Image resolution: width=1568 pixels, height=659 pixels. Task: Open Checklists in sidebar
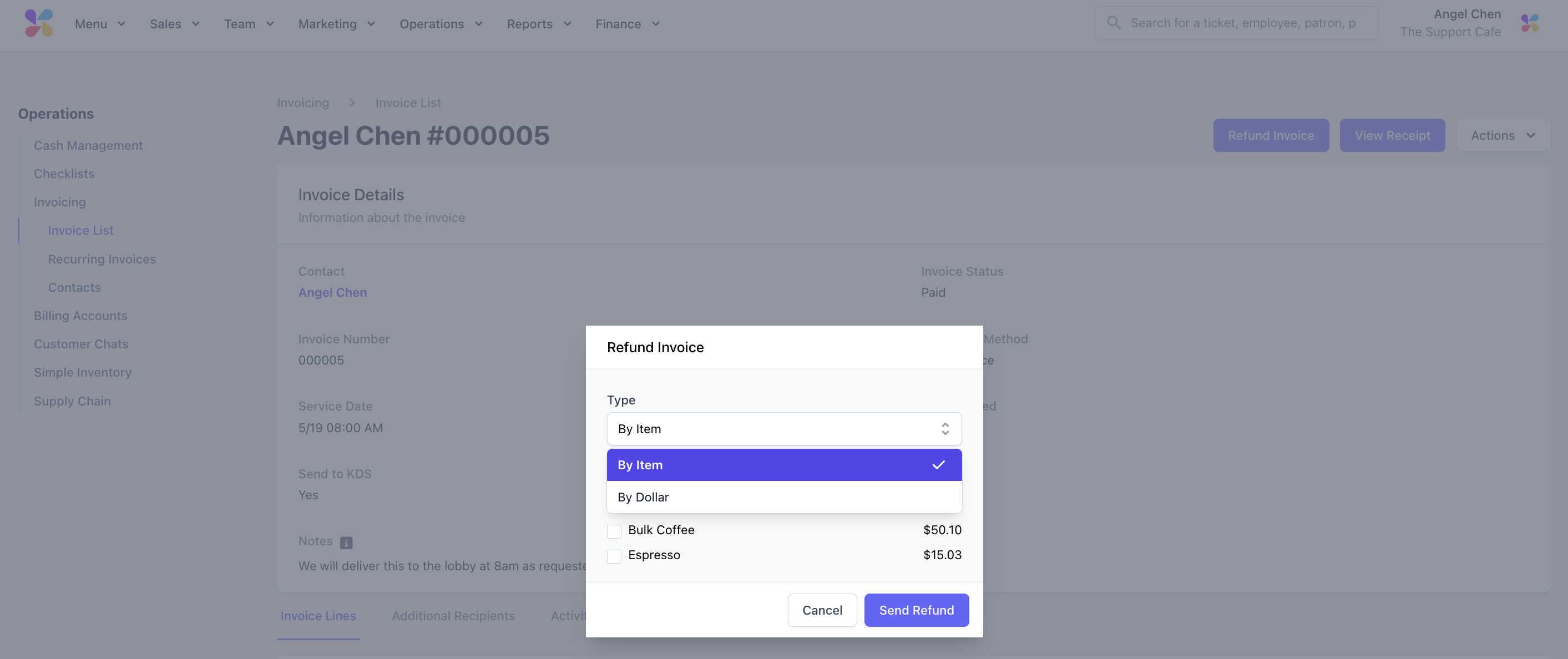64,174
